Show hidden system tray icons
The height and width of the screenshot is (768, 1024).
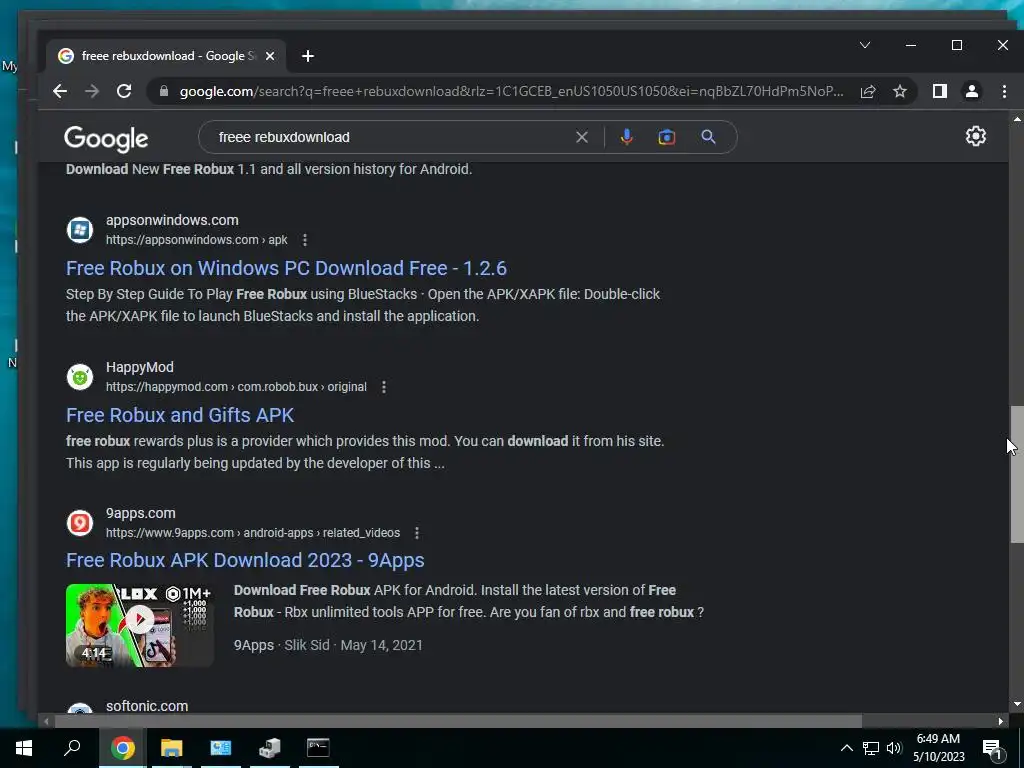click(846, 748)
